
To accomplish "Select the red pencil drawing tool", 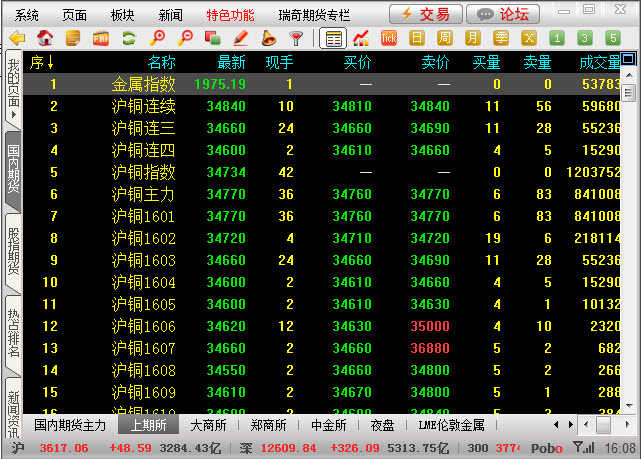I will 240,38.
